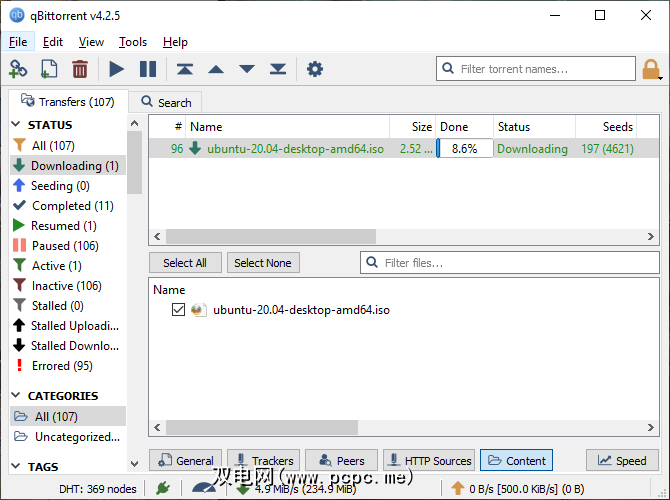Open the Trackers tab
Viewport: 670px width, 500px height.
(263, 460)
